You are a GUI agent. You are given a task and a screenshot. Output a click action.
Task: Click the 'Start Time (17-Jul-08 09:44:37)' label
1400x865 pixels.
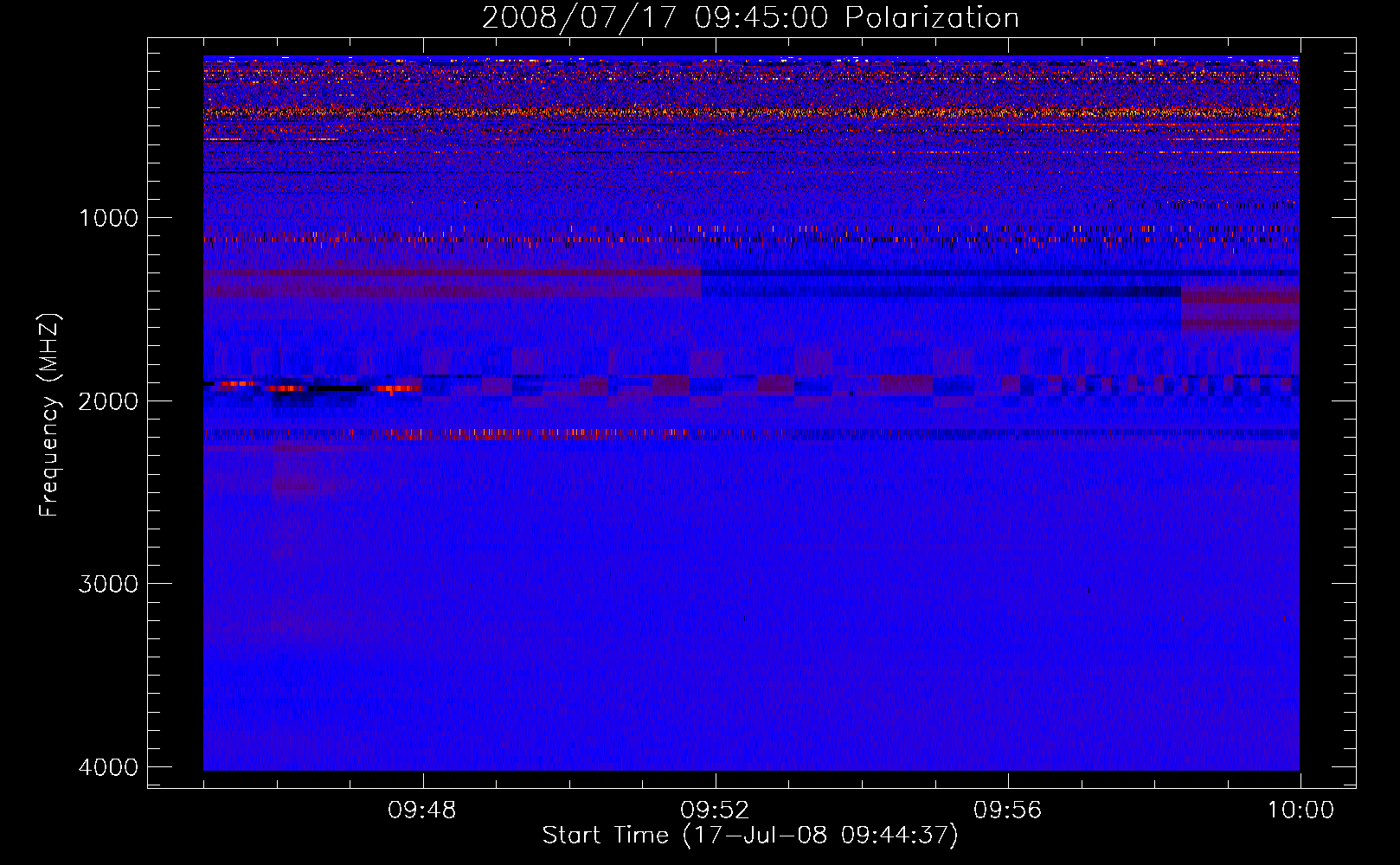(750, 836)
